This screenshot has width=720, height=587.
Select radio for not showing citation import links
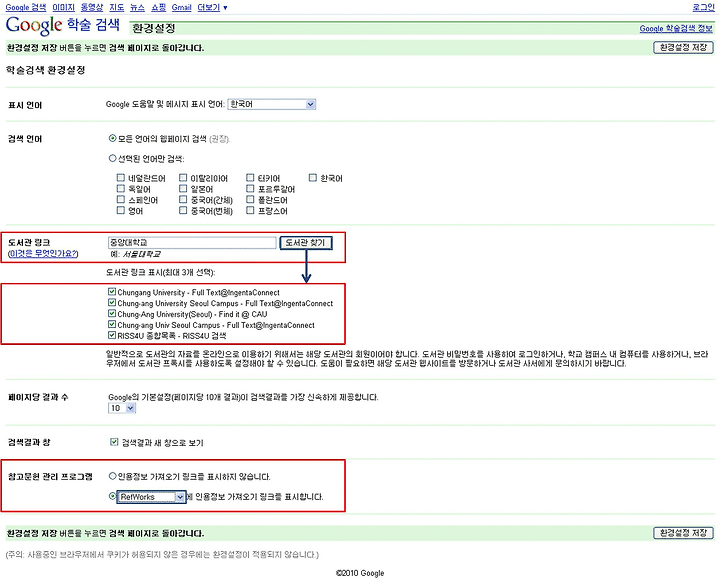coord(112,476)
